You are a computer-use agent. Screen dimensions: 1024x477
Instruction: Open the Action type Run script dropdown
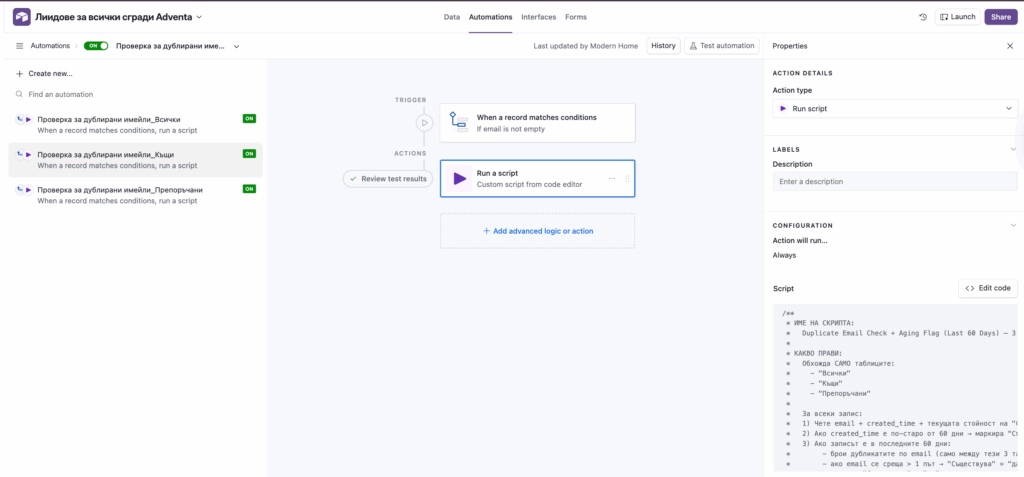coord(895,108)
